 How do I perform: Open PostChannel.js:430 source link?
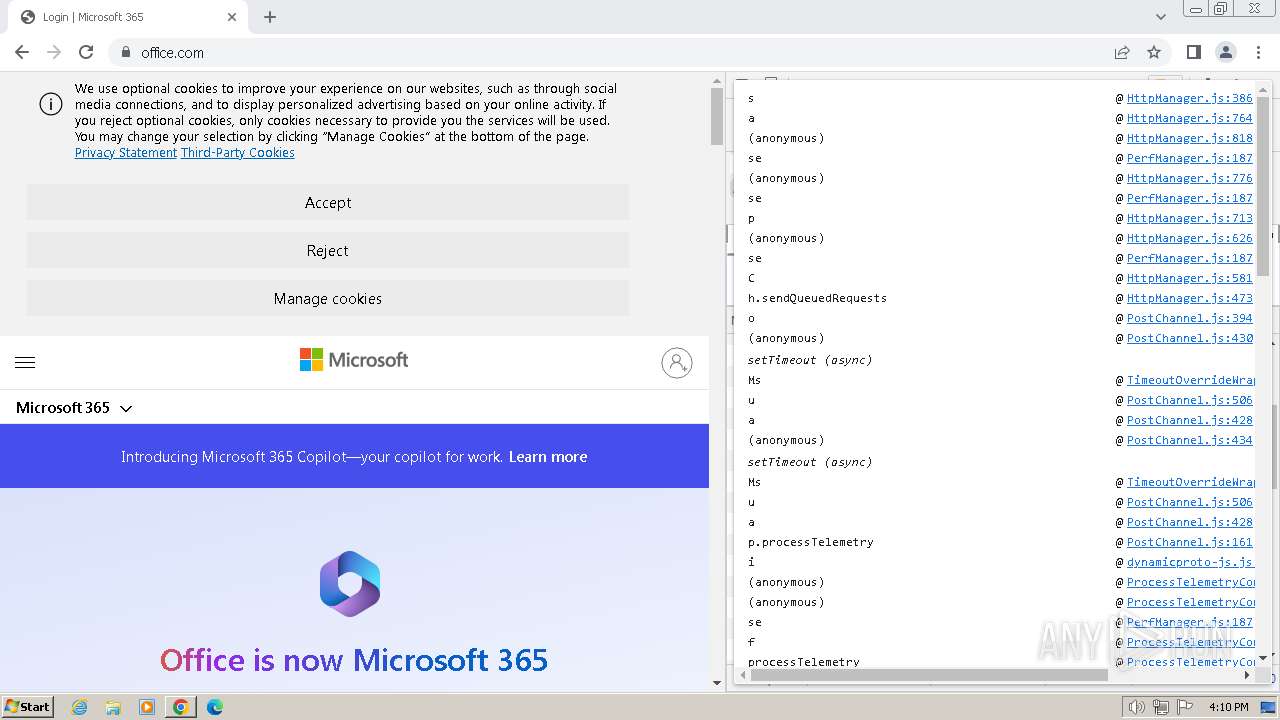1189,338
